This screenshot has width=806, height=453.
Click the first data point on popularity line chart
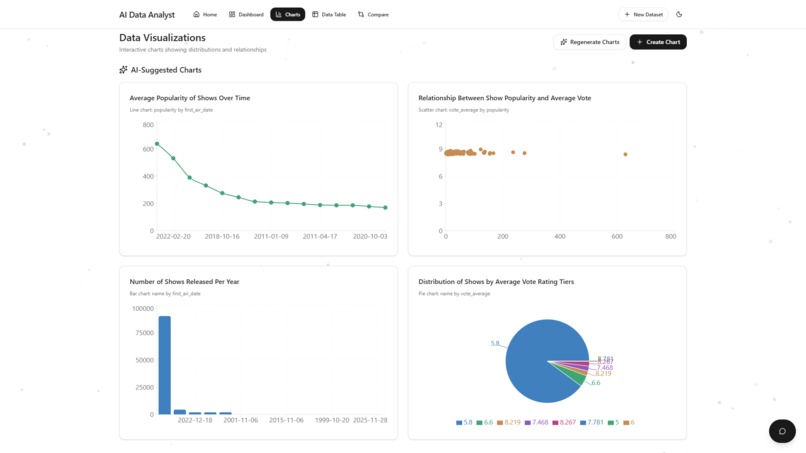point(157,144)
